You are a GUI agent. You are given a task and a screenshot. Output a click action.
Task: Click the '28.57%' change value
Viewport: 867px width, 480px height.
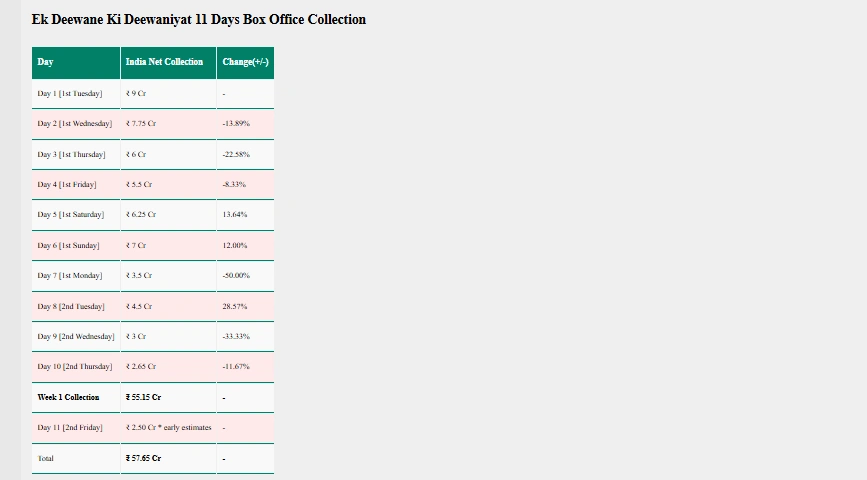[235, 307]
